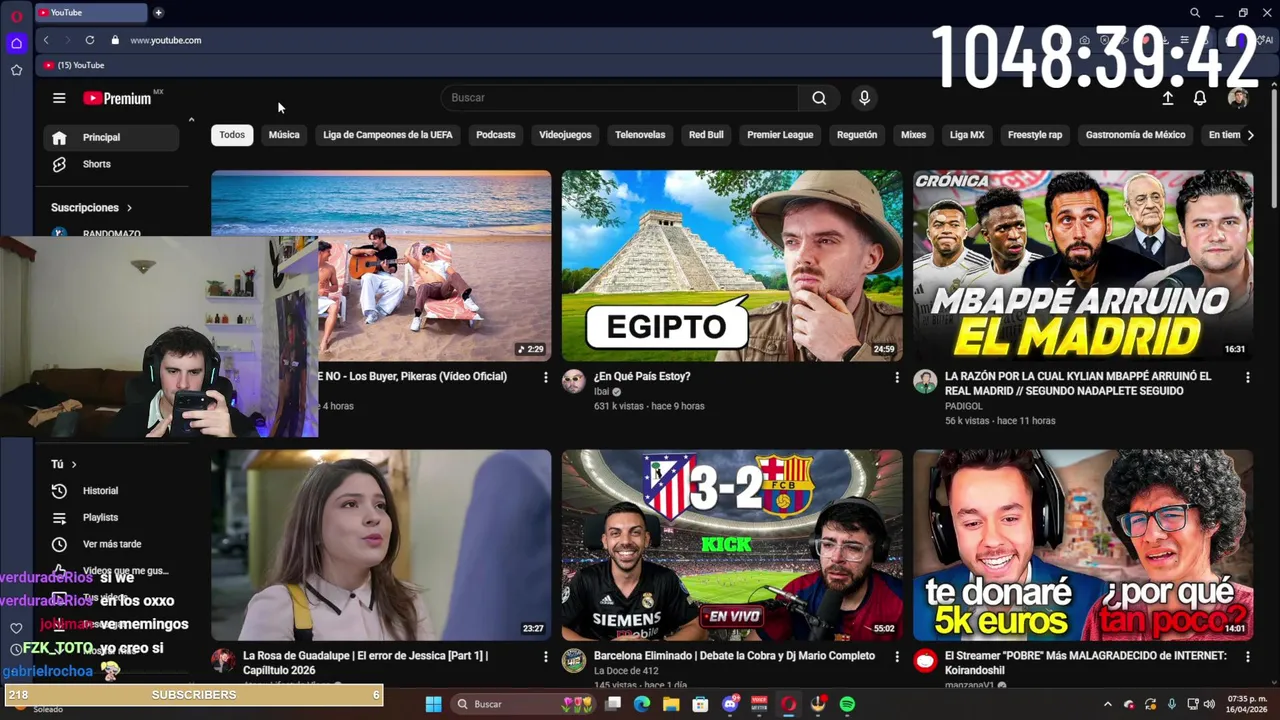Go back with the browser back arrow
1280x720 pixels.
(46, 40)
